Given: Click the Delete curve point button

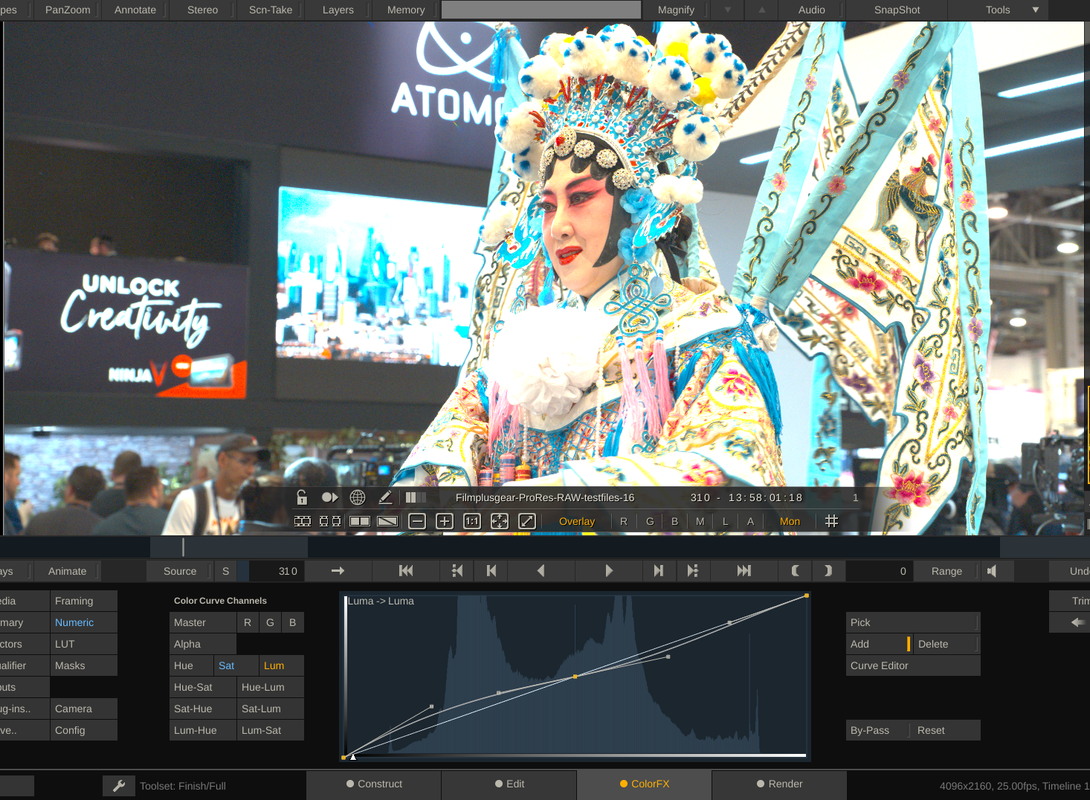Looking at the screenshot, I should [x=946, y=644].
